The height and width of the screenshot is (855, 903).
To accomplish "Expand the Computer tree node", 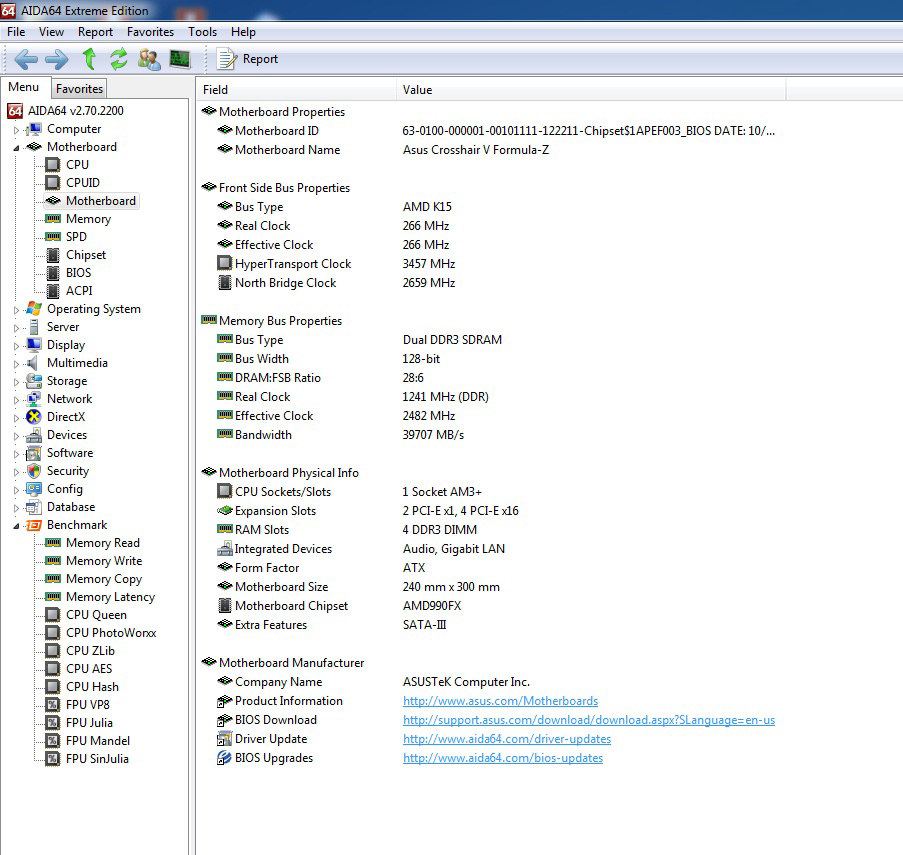I will point(17,130).
